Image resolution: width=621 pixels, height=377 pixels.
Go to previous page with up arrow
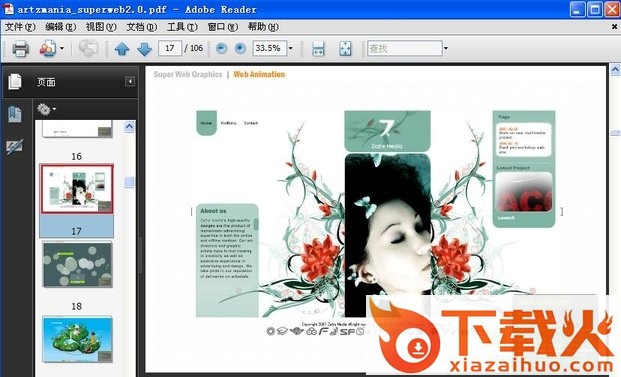coord(122,49)
